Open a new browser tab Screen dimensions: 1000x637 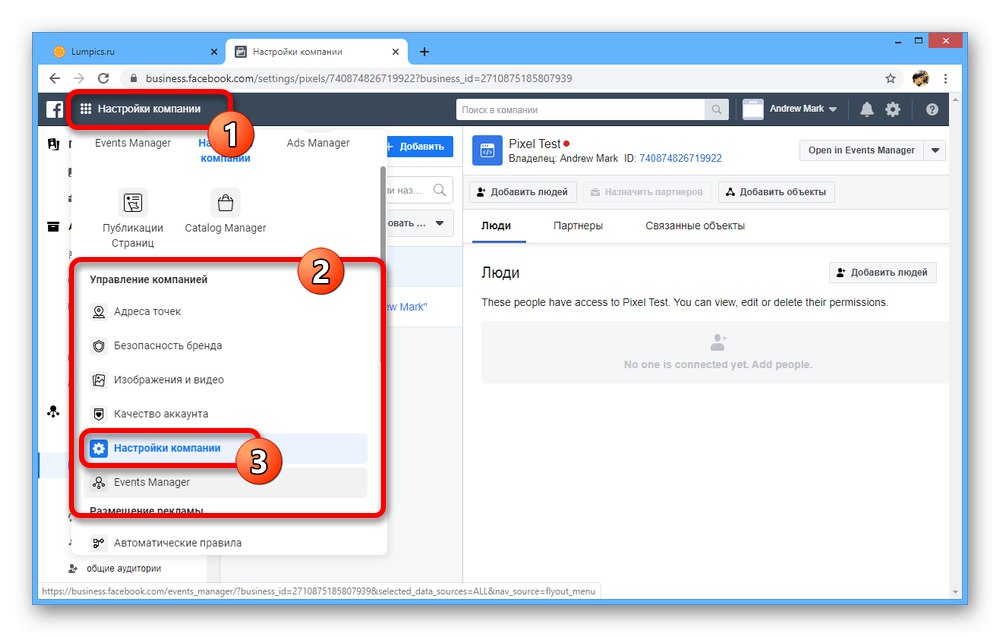tap(424, 52)
